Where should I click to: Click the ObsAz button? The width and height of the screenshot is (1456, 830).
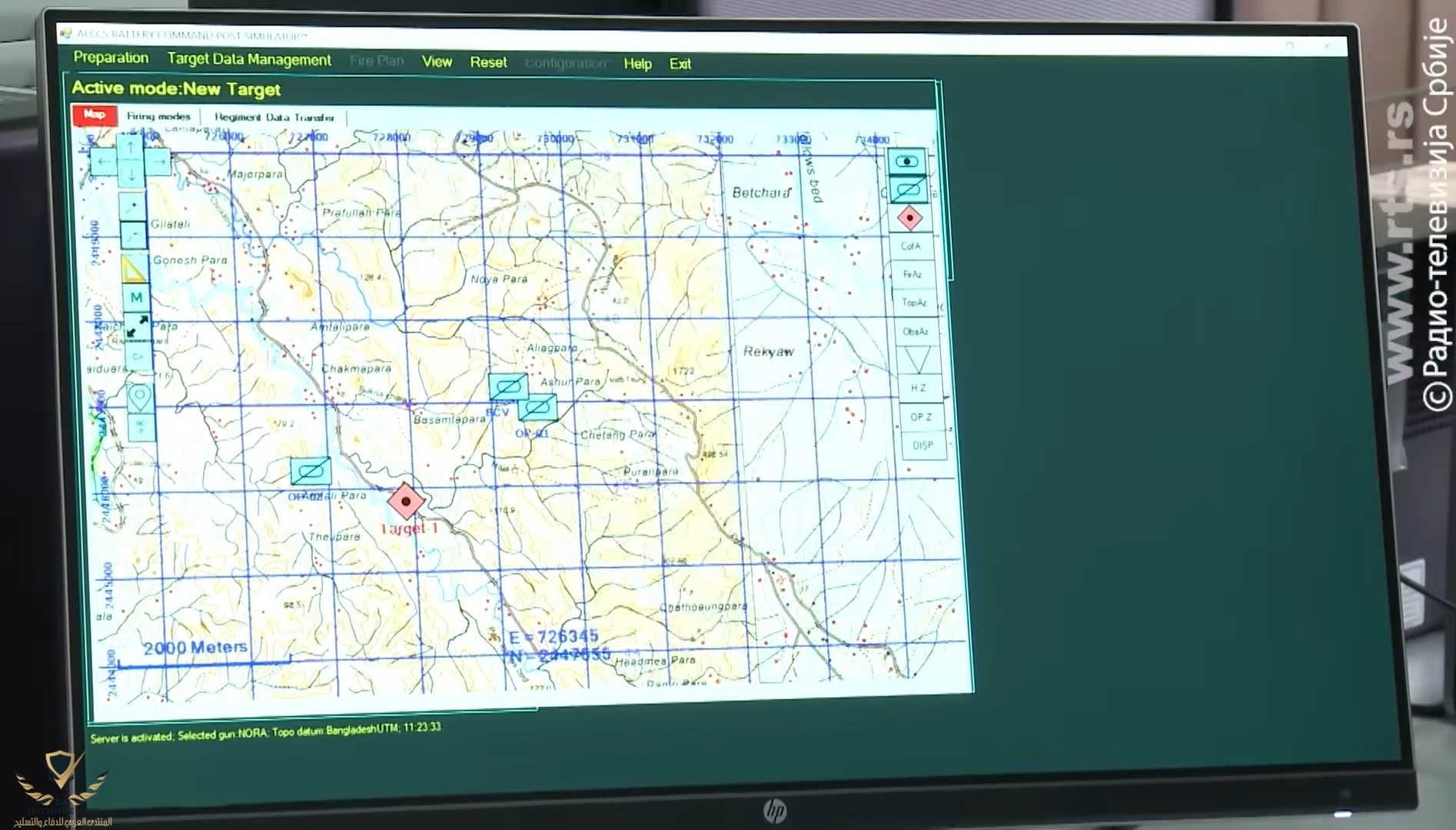coord(916,331)
